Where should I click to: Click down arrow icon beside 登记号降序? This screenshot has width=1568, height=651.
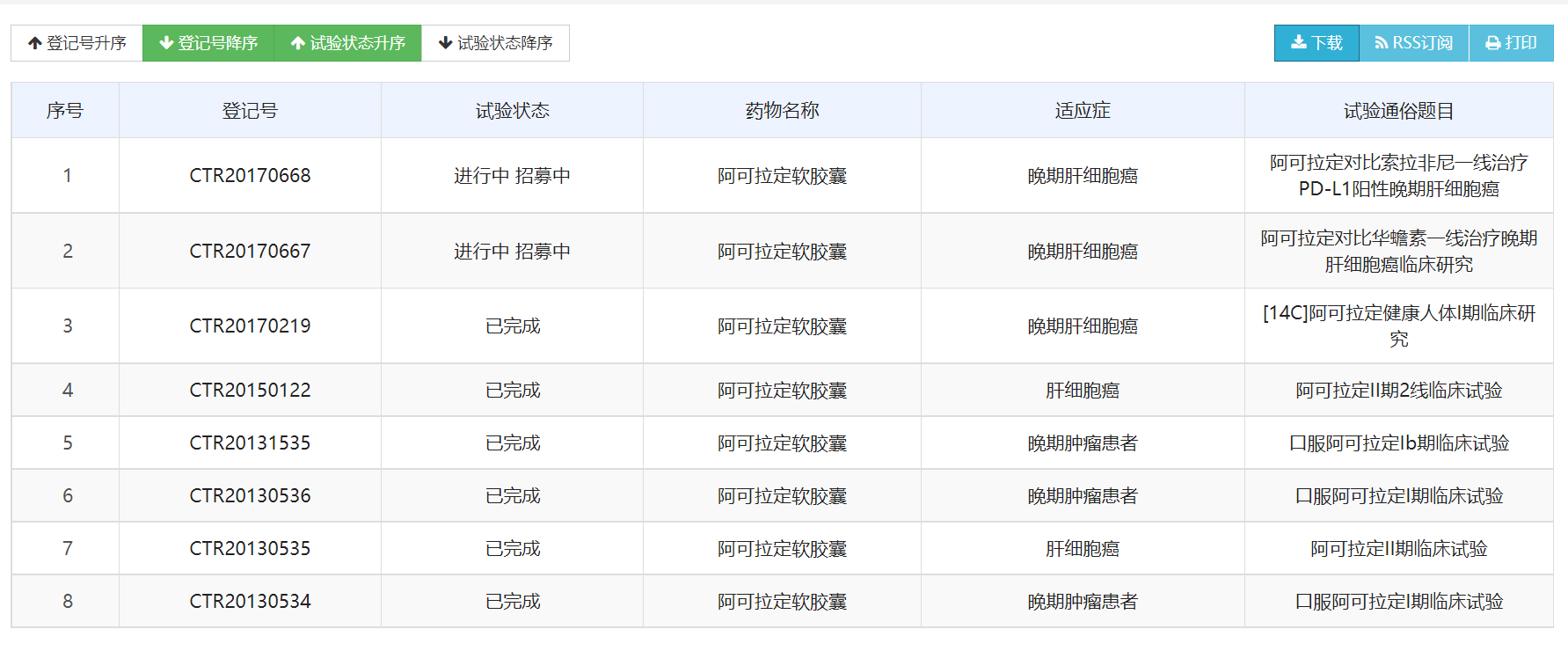click(x=166, y=43)
